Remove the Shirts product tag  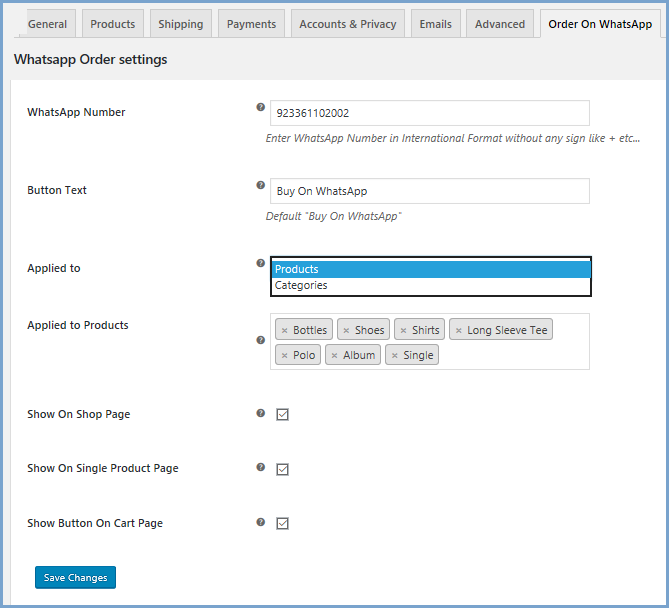pos(404,331)
